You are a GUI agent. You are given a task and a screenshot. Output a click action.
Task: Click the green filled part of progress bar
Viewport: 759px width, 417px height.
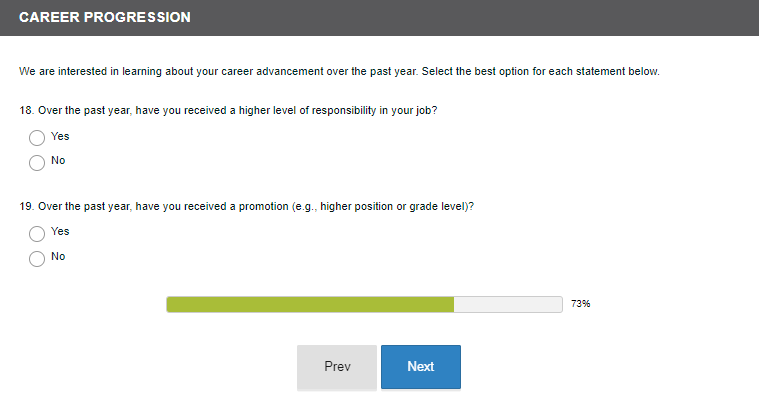click(310, 304)
